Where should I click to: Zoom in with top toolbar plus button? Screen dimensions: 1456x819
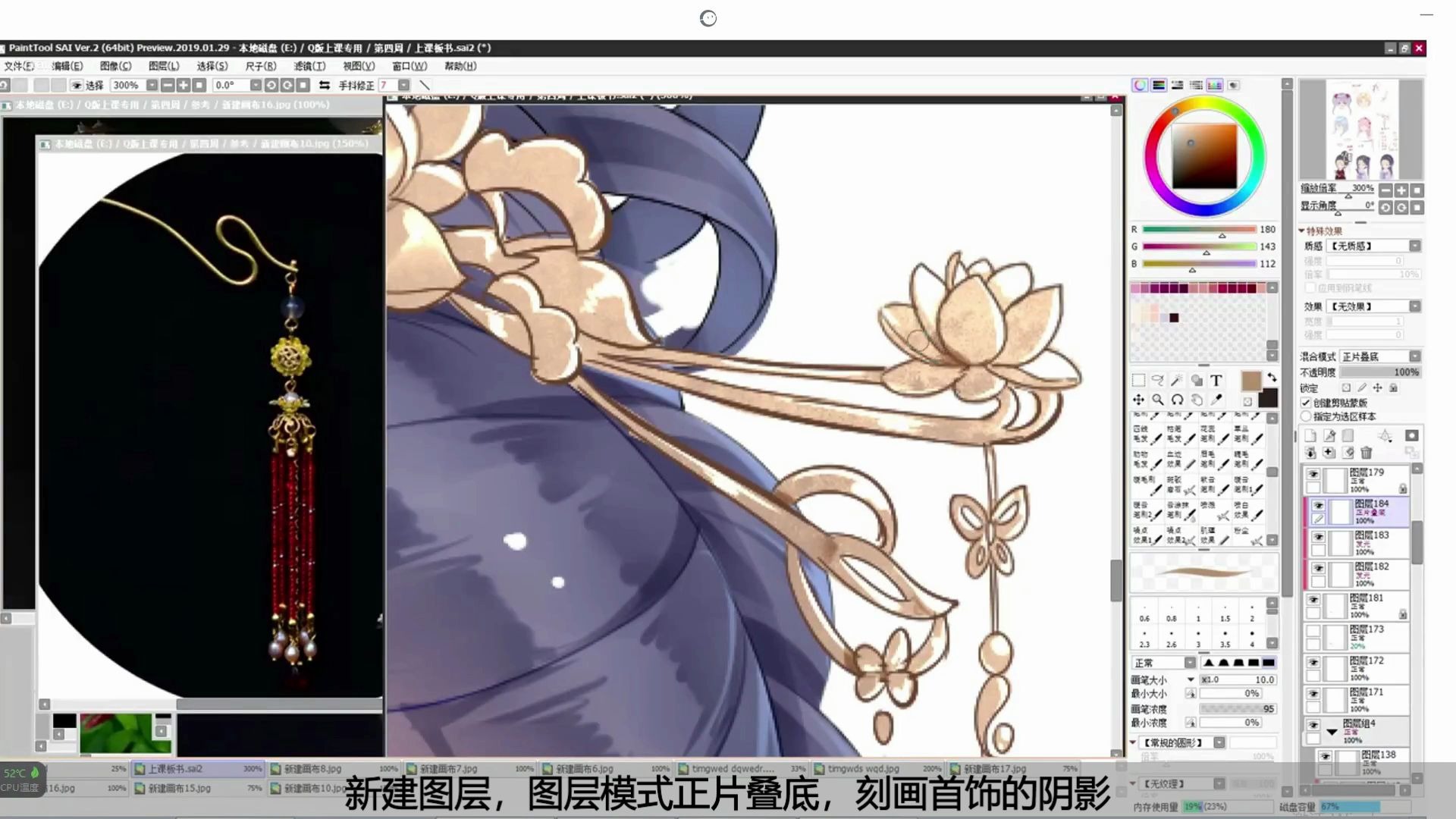click(x=183, y=85)
